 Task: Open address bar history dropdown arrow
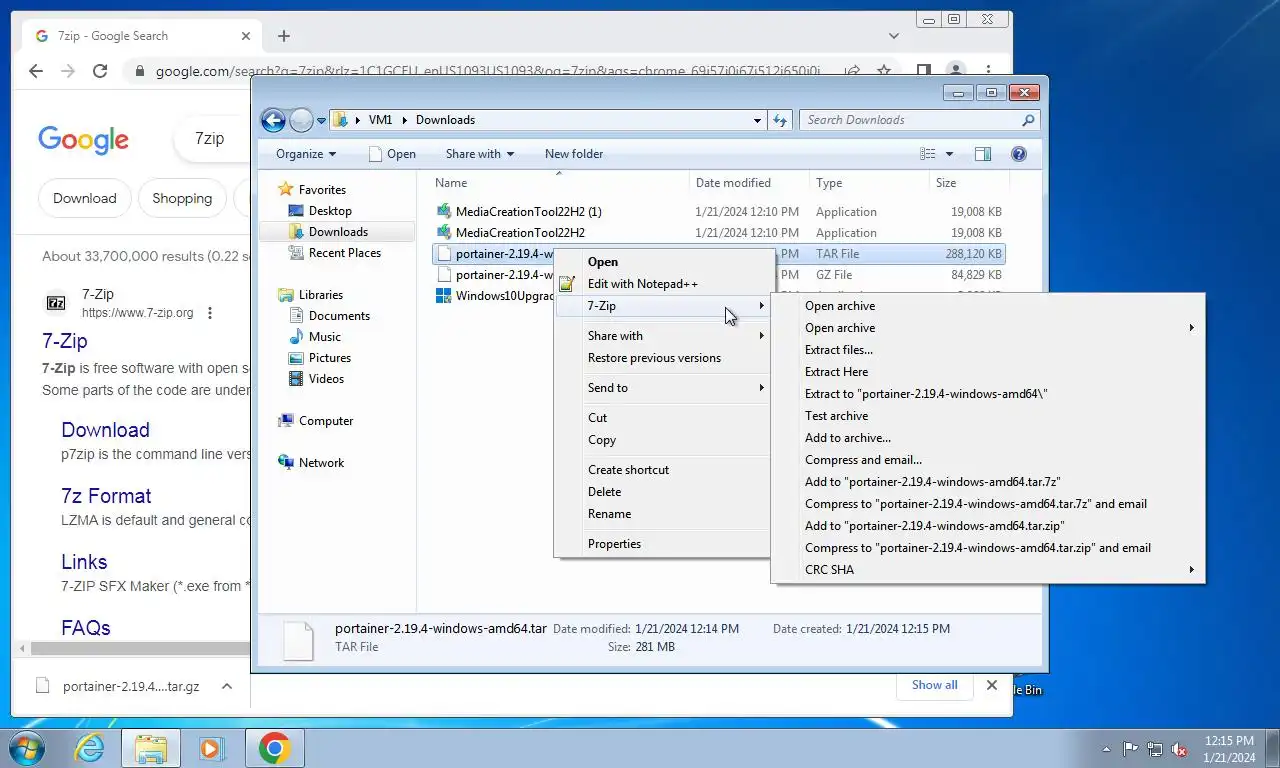tap(757, 120)
